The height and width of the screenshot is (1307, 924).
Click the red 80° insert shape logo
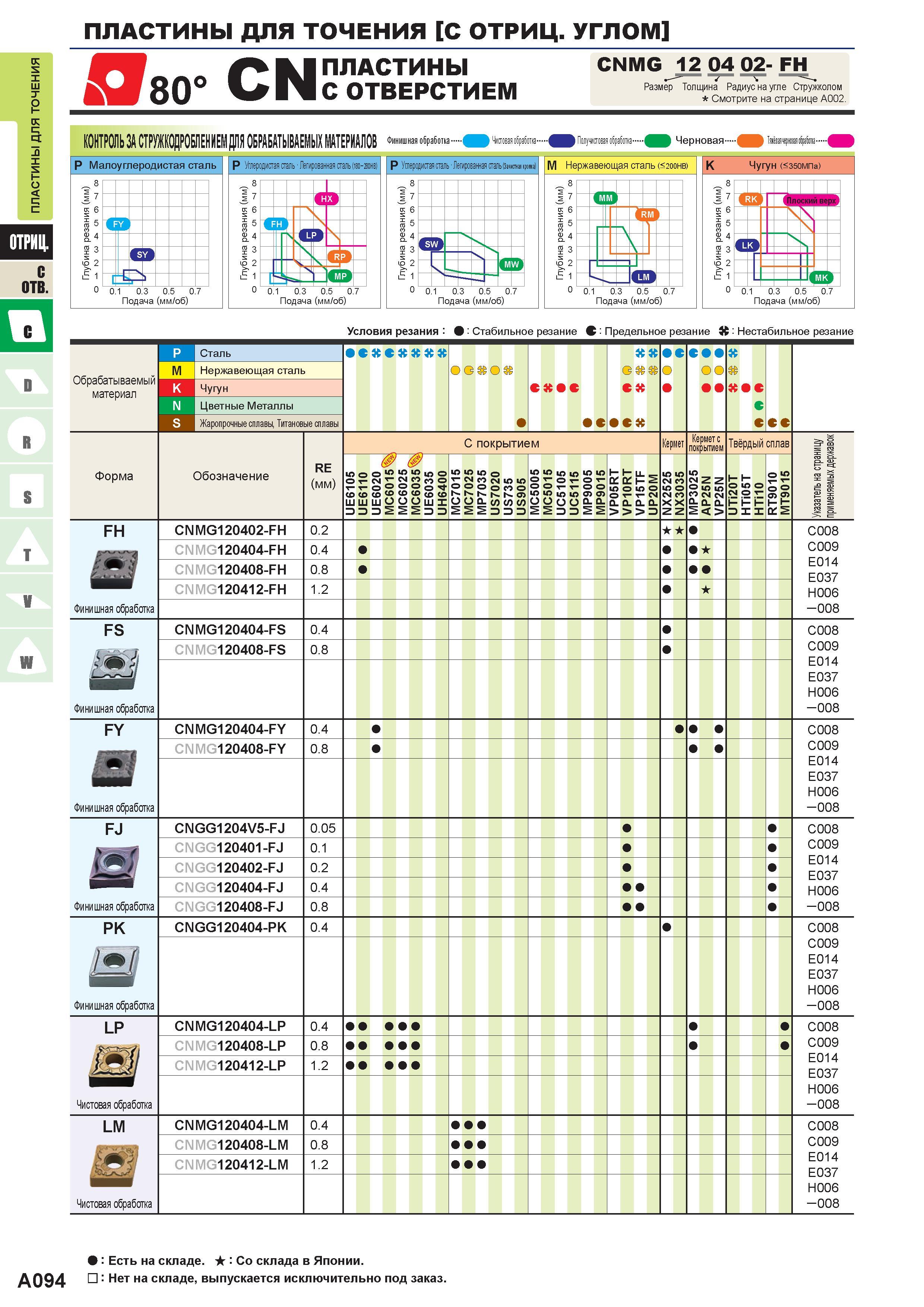(114, 79)
